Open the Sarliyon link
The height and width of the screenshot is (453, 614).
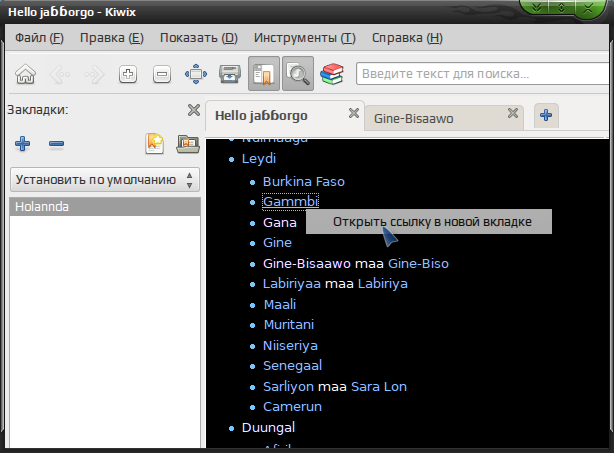coord(288,387)
